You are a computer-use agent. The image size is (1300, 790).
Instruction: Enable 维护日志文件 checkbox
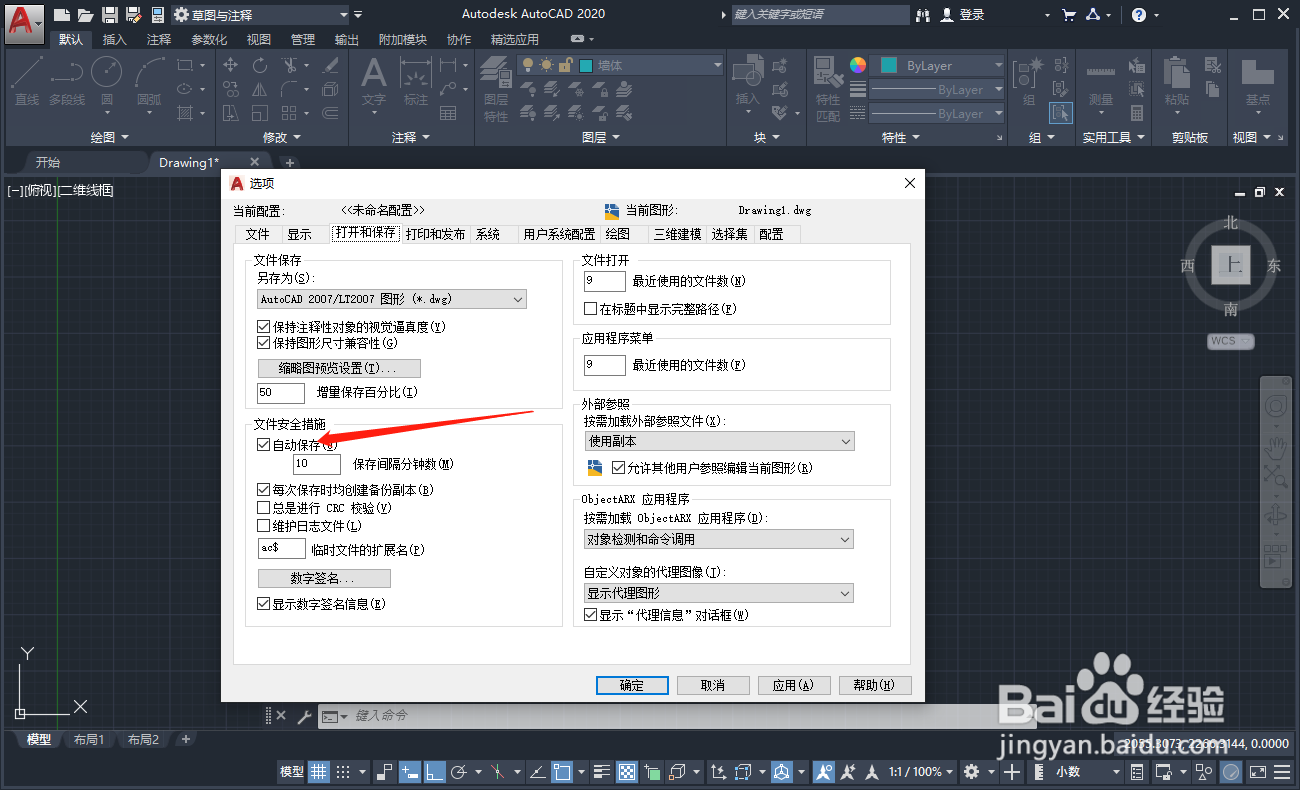[x=264, y=526]
